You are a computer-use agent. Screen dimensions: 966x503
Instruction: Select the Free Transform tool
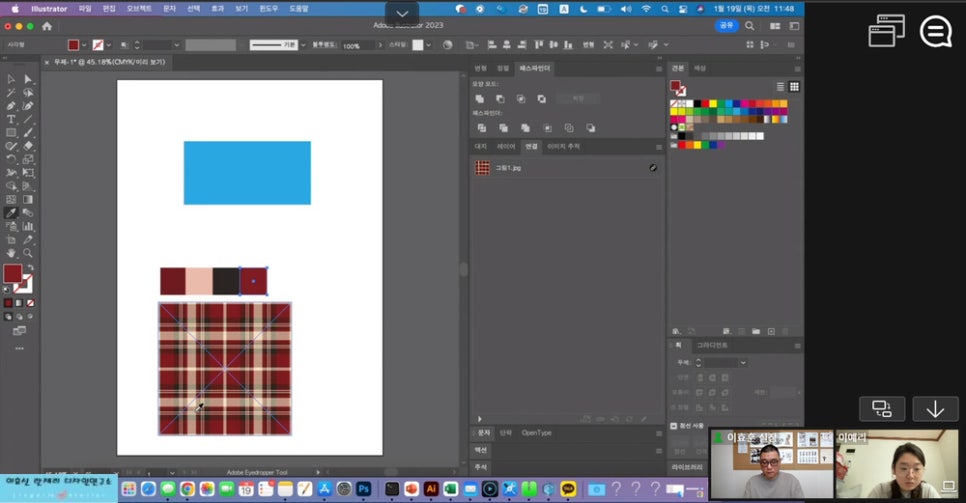point(28,173)
